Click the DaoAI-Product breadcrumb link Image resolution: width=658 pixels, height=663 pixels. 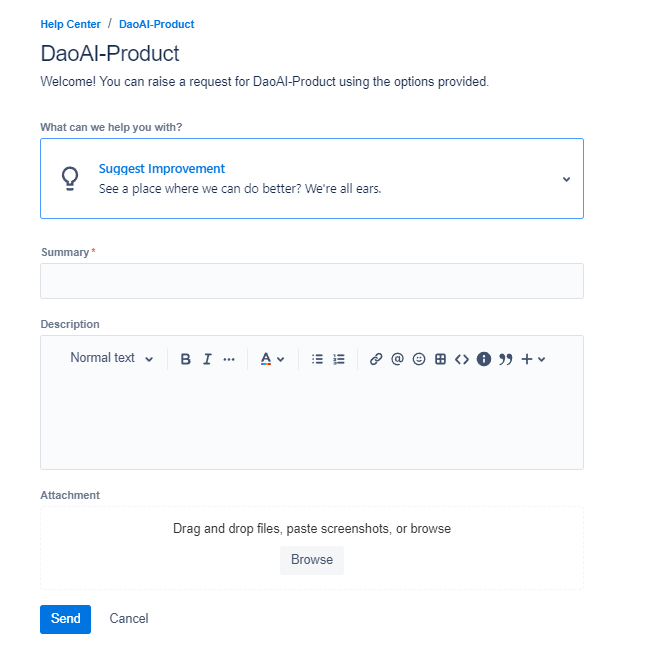pyautogui.click(x=156, y=24)
